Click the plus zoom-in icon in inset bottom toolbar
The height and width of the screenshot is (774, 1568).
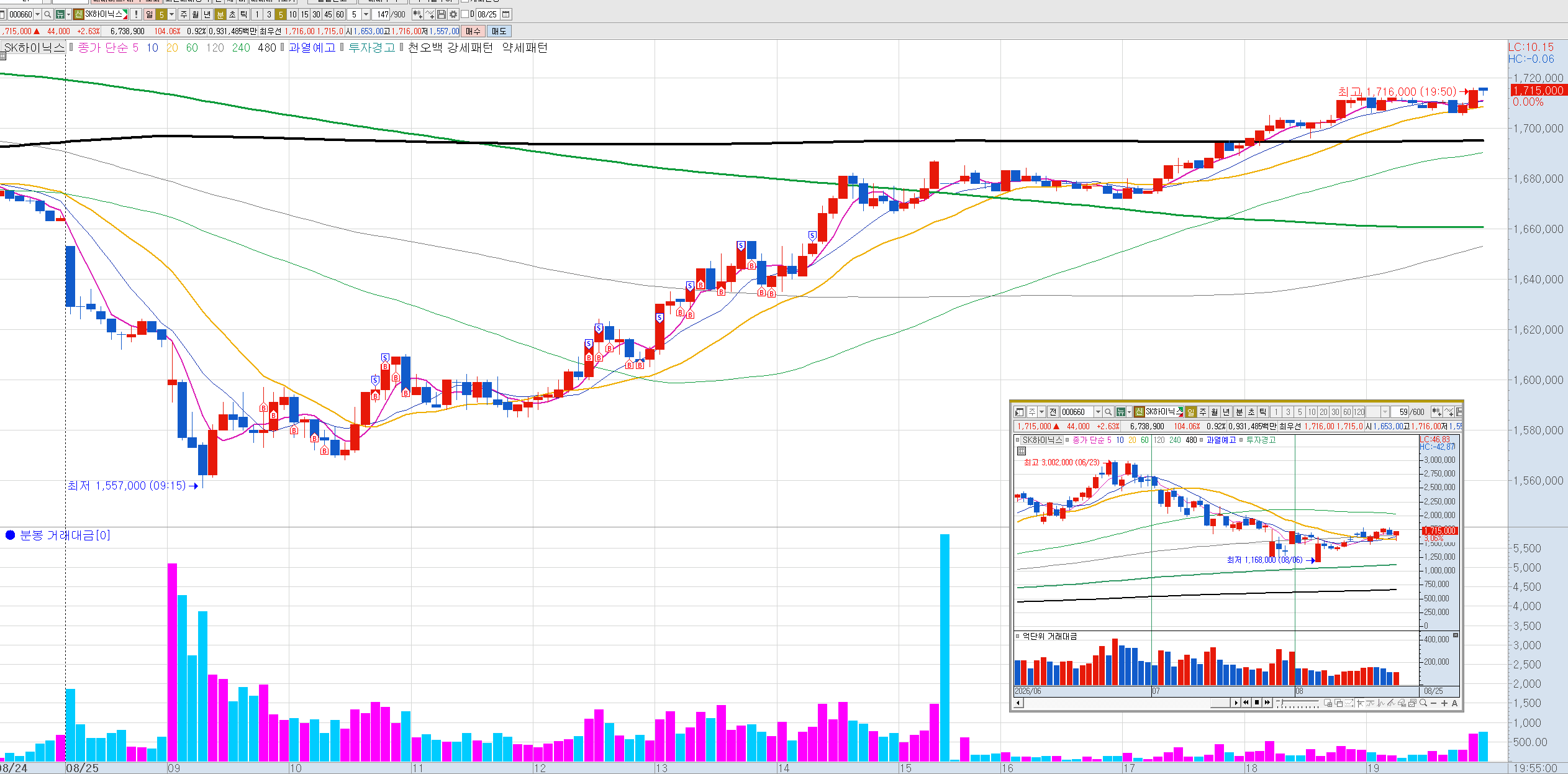coord(1444,703)
